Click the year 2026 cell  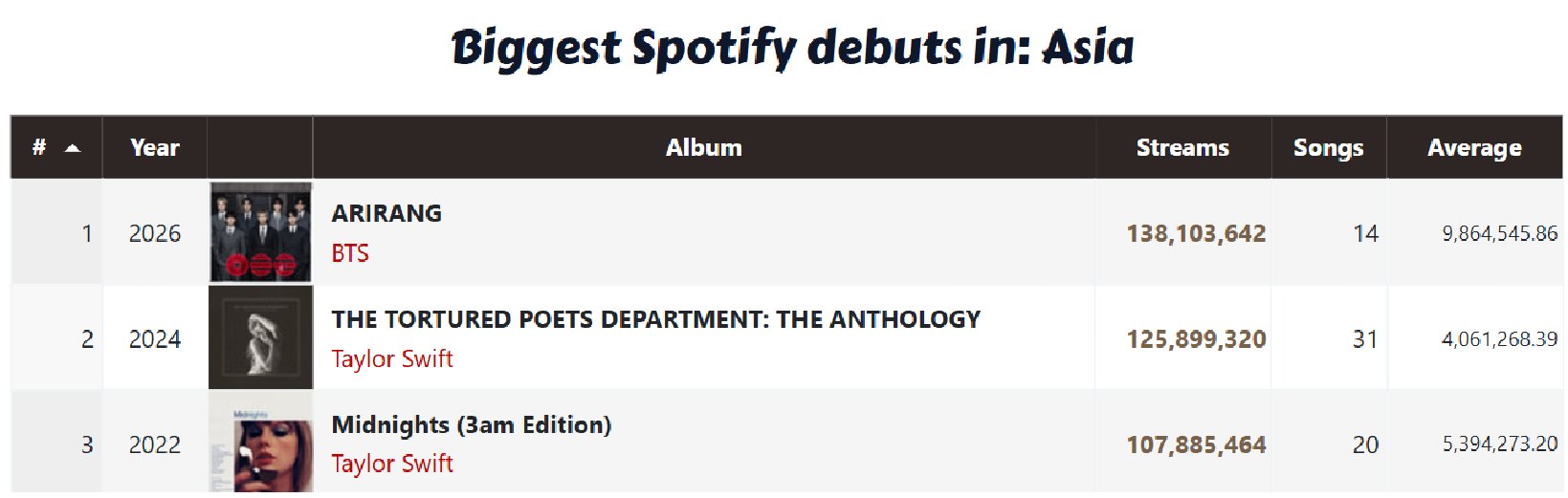click(155, 233)
